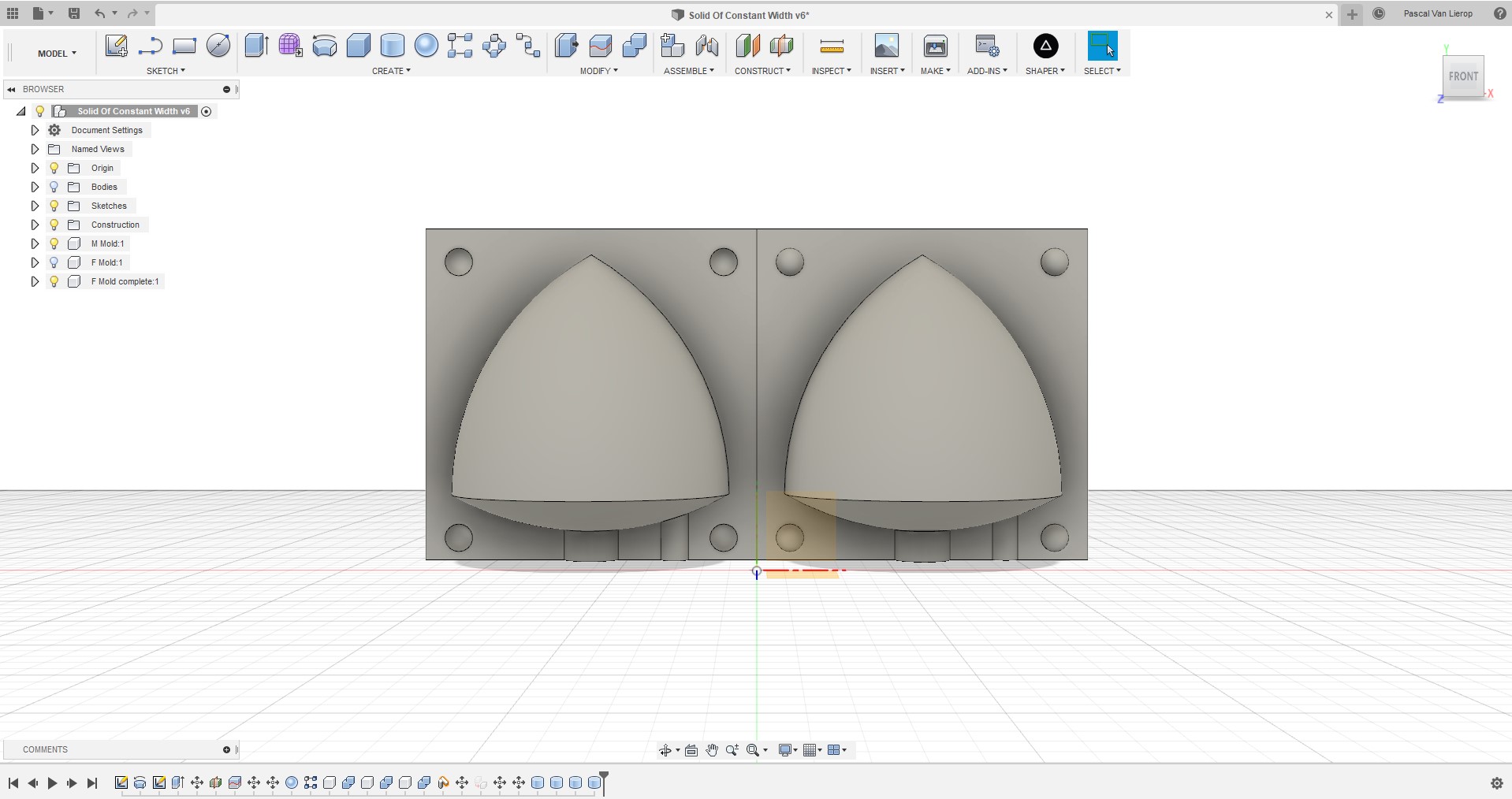1512x799 pixels.
Task: Expand the M Mold:1 component
Action: [35, 243]
